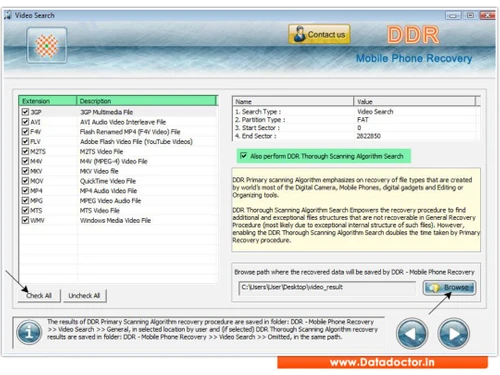This screenshot has height=375, width=500.
Task: Uncheck the WMV extension checkbox
Action: click(25, 220)
